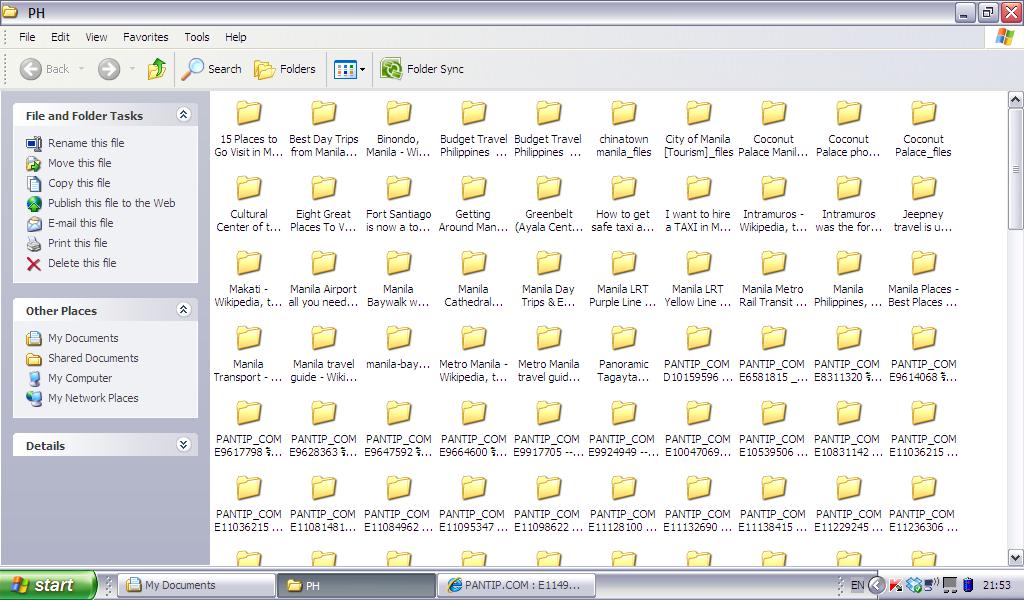The height and width of the screenshot is (600, 1024).
Task: Select the 'Manila LRT Purple Line' folder
Action: coord(624,279)
